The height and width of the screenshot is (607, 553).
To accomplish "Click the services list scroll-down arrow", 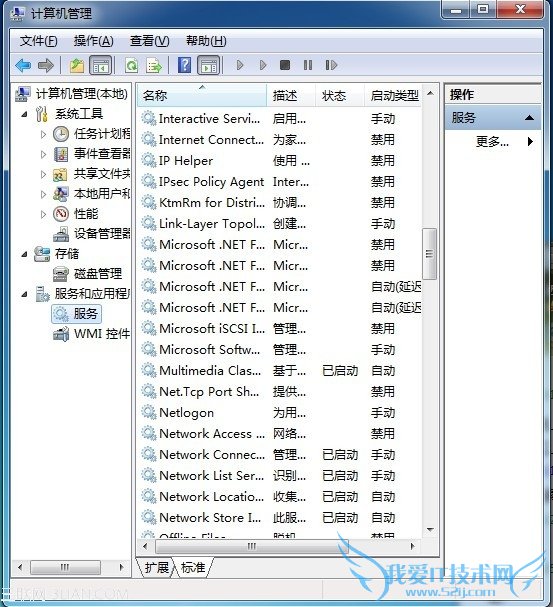I will [430, 530].
